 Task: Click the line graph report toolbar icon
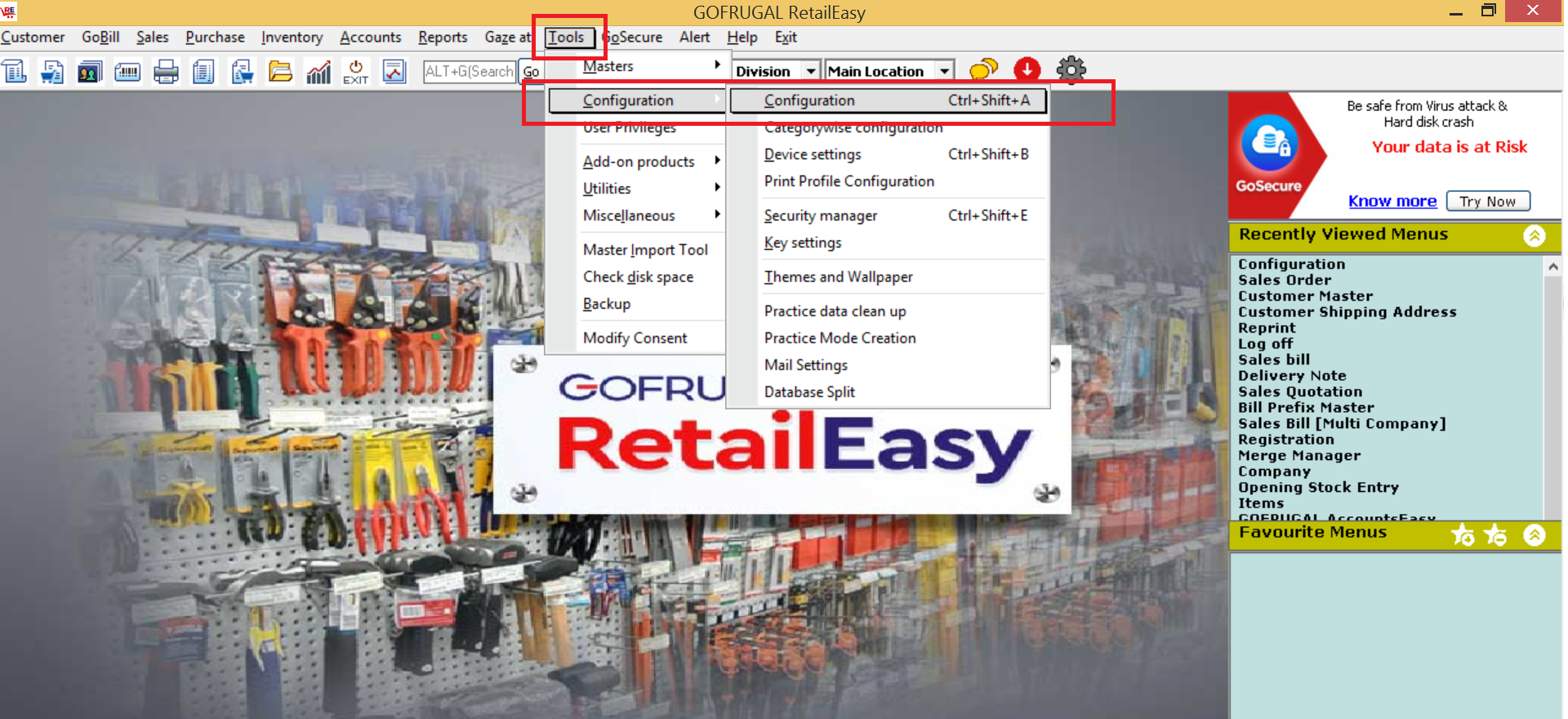[x=394, y=71]
